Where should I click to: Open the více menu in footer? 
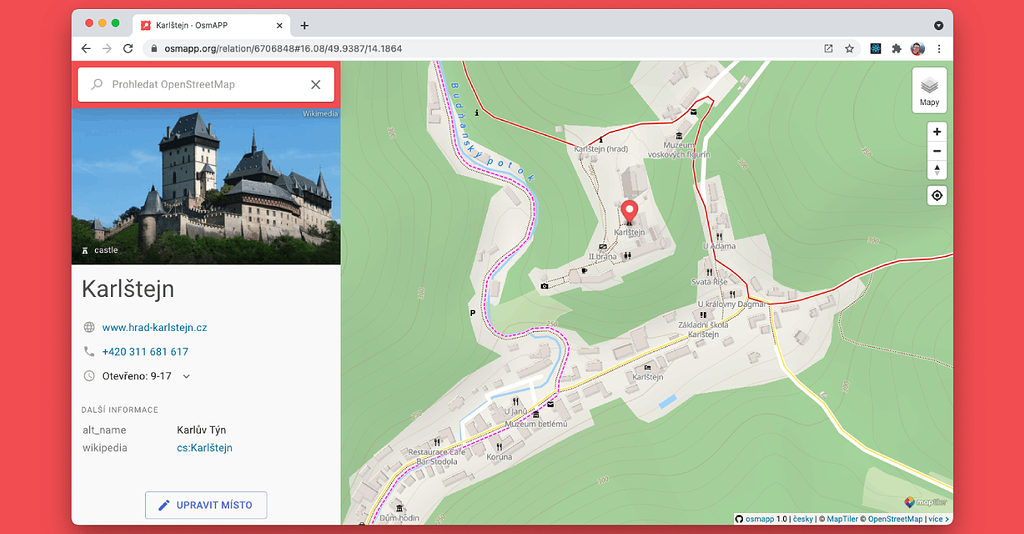click(x=938, y=519)
